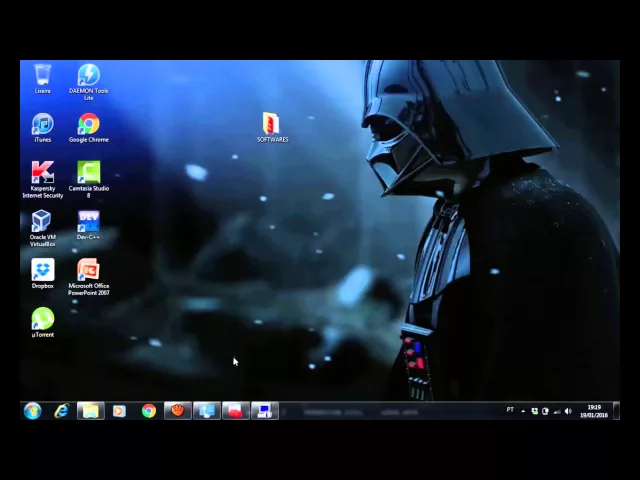
Task: Open the Lixeira recycle bin icon
Action: click(42, 79)
